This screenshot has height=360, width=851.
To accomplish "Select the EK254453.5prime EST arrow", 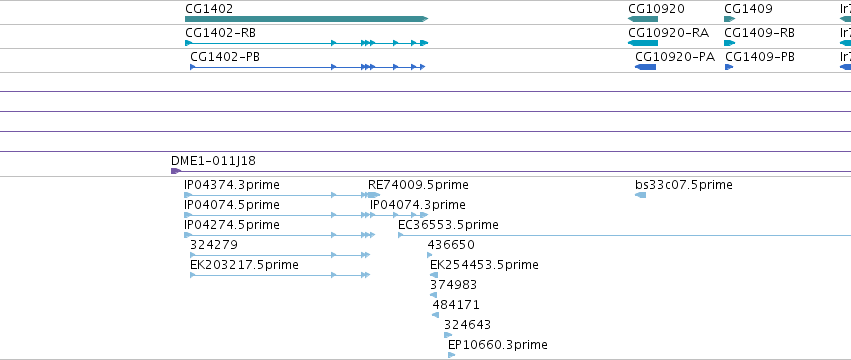I will (x=434, y=275).
